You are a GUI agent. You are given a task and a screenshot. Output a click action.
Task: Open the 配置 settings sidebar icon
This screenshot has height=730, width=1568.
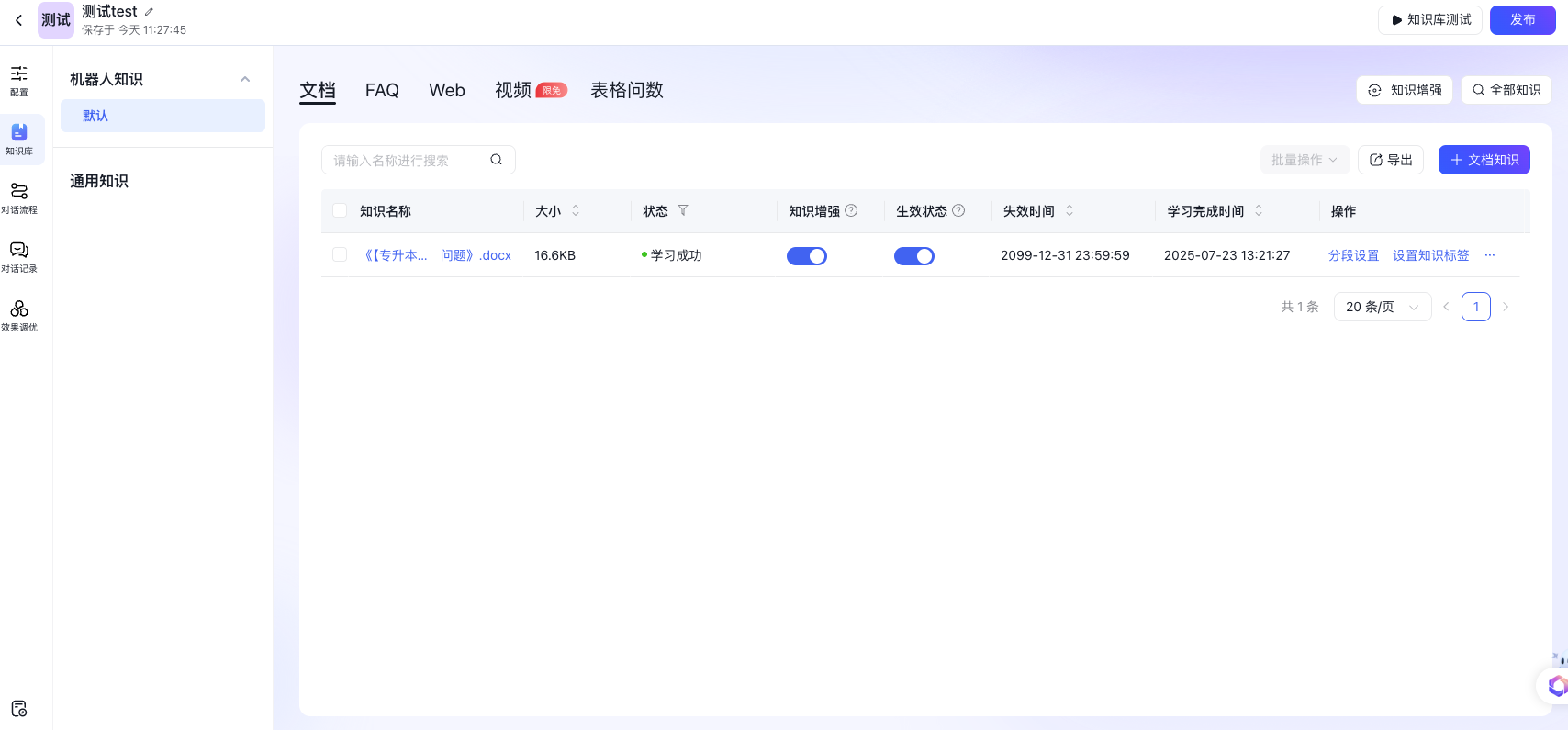(19, 80)
